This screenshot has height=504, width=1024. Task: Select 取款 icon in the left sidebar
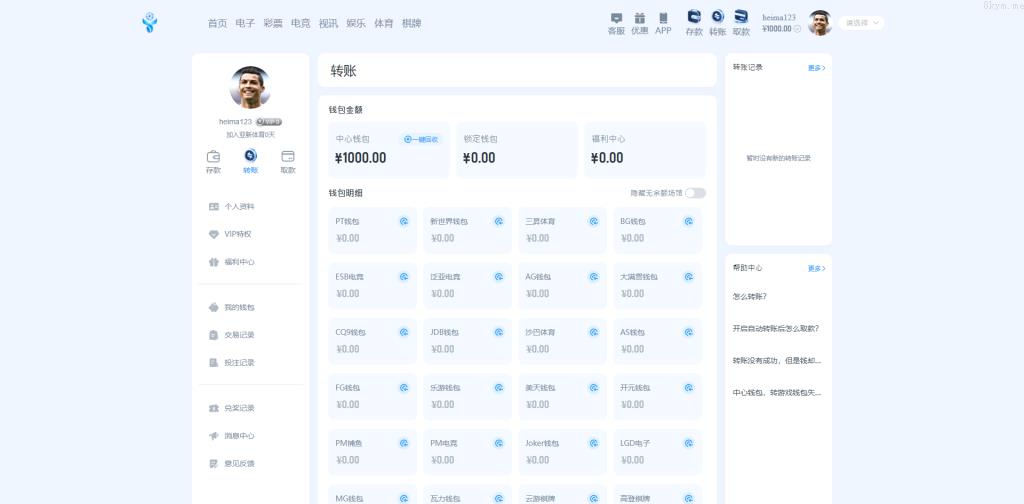(288, 157)
